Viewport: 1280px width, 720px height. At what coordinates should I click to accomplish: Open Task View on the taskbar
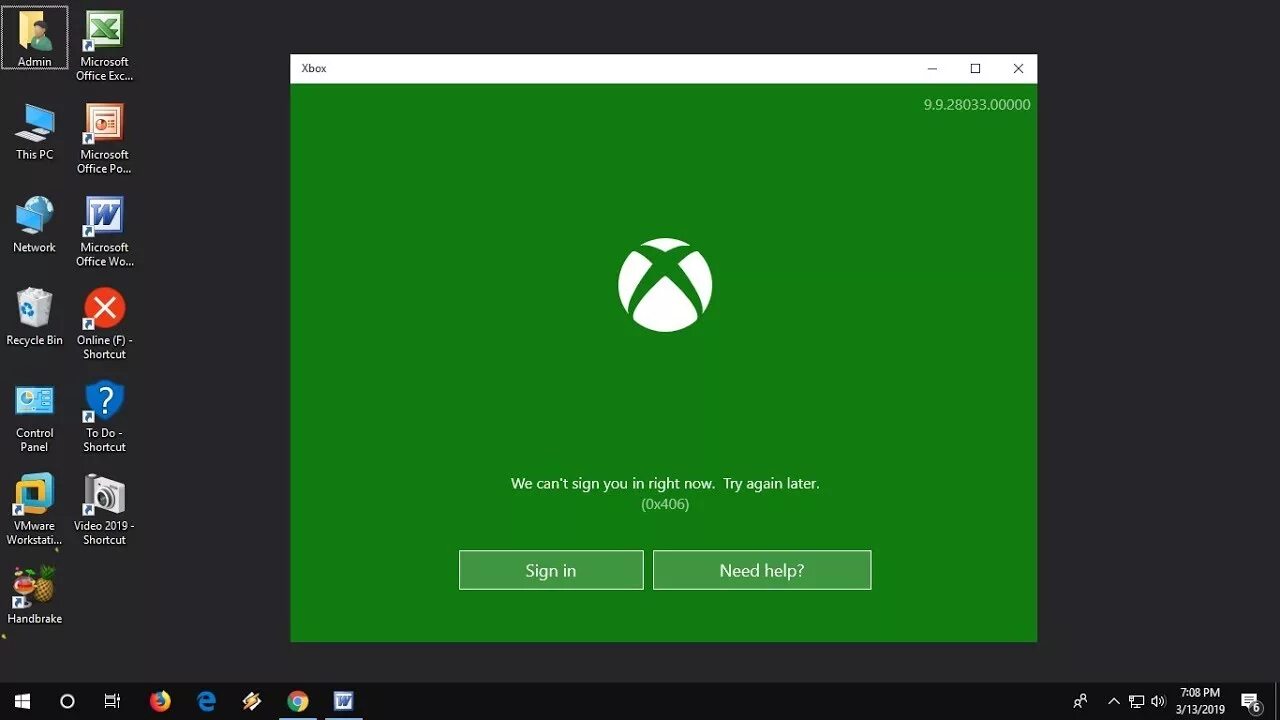[x=112, y=701]
